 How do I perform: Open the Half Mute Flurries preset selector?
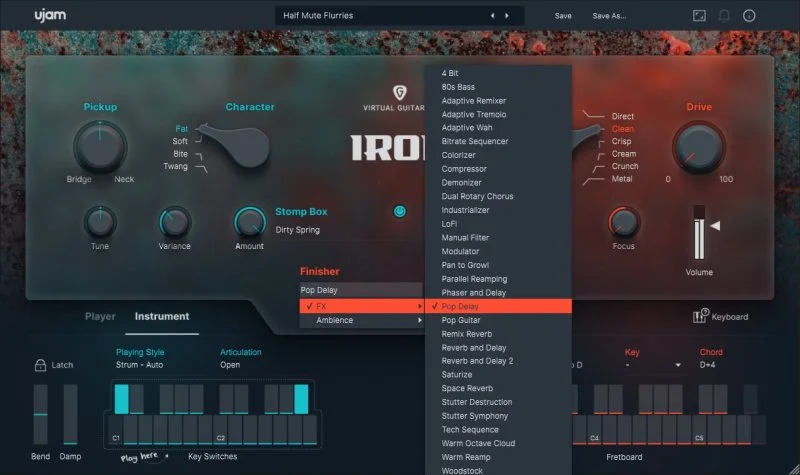pos(399,16)
